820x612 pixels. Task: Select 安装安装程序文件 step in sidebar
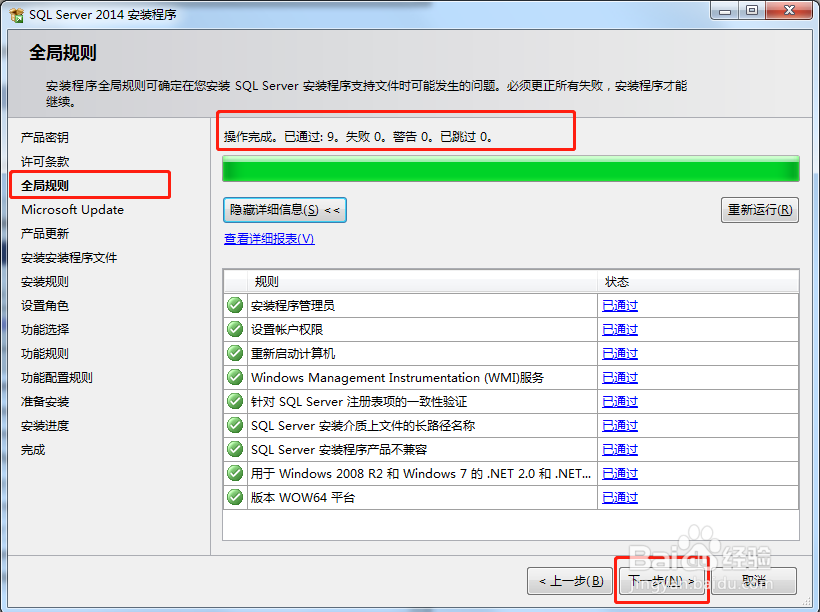click(x=69, y=258)
